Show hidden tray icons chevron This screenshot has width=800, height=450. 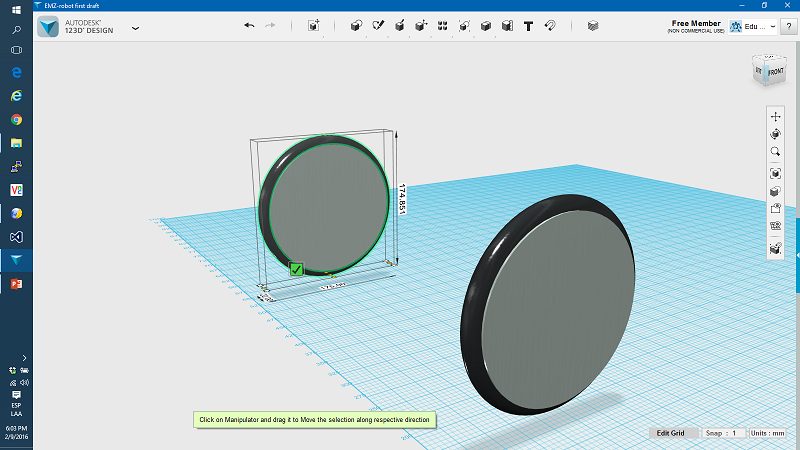pyautogui.click(x=24, y=358)
